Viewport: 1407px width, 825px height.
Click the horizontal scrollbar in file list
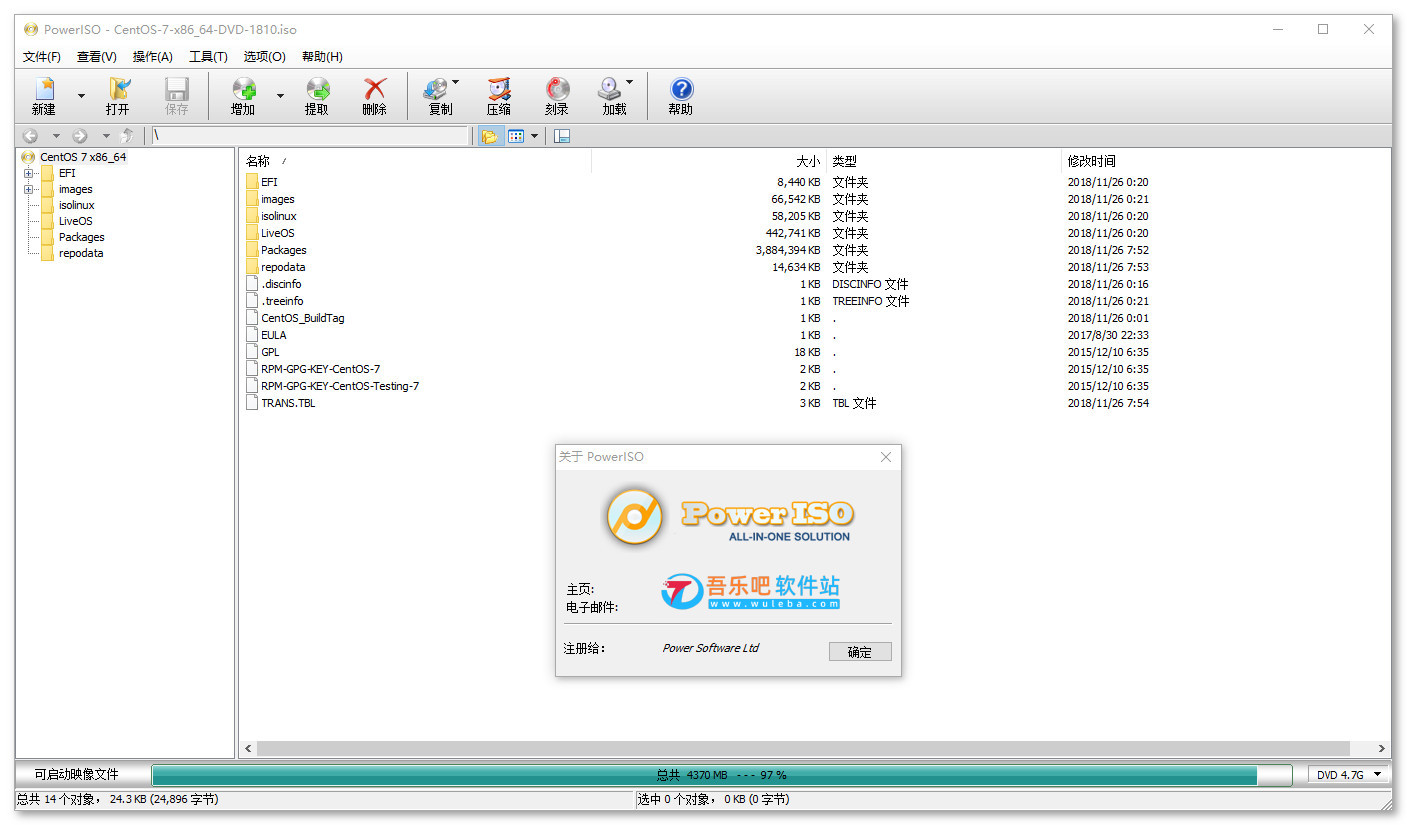coord(803,748)
